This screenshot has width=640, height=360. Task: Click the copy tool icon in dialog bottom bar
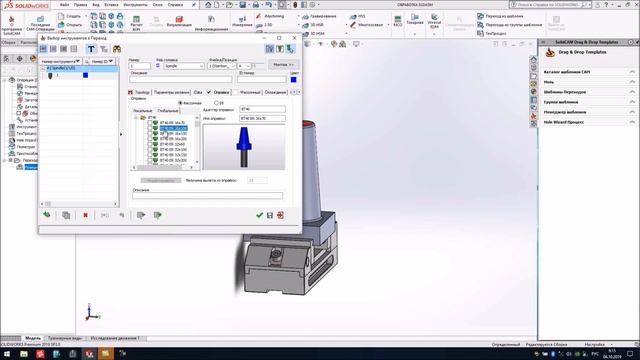66,215
